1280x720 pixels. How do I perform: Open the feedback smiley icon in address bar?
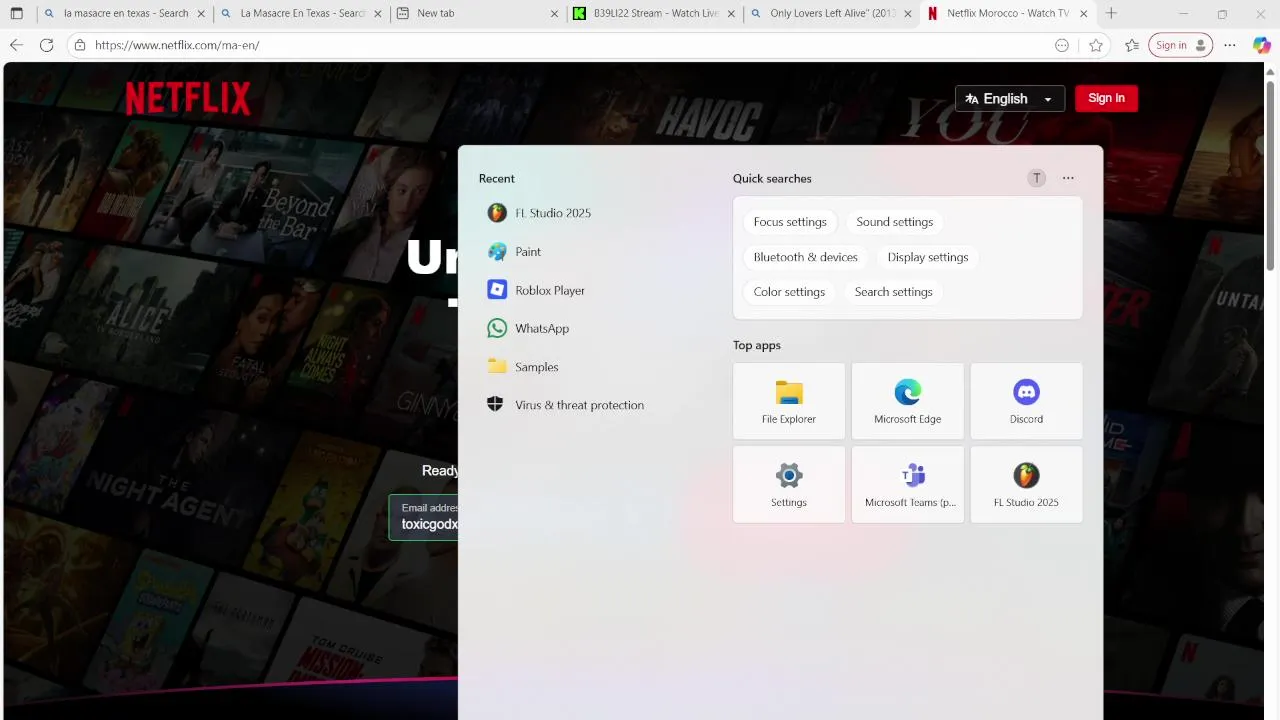1062,45
